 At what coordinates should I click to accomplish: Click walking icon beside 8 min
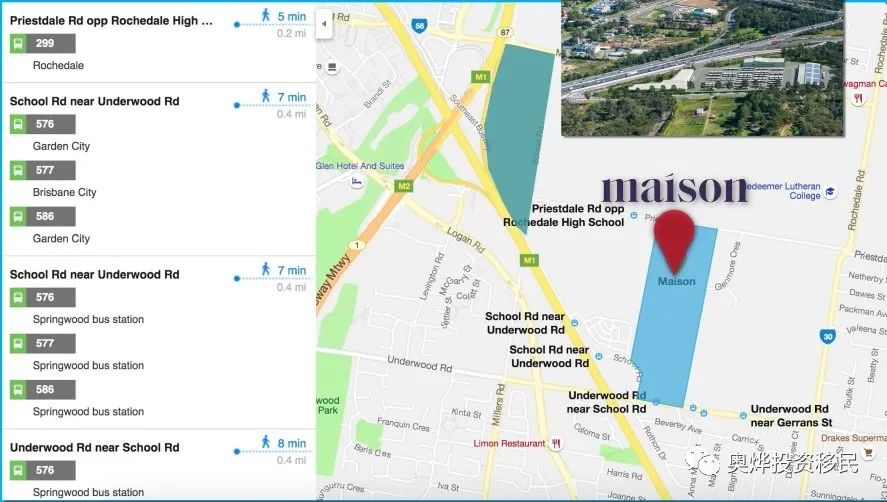click(x=265, y=442)
